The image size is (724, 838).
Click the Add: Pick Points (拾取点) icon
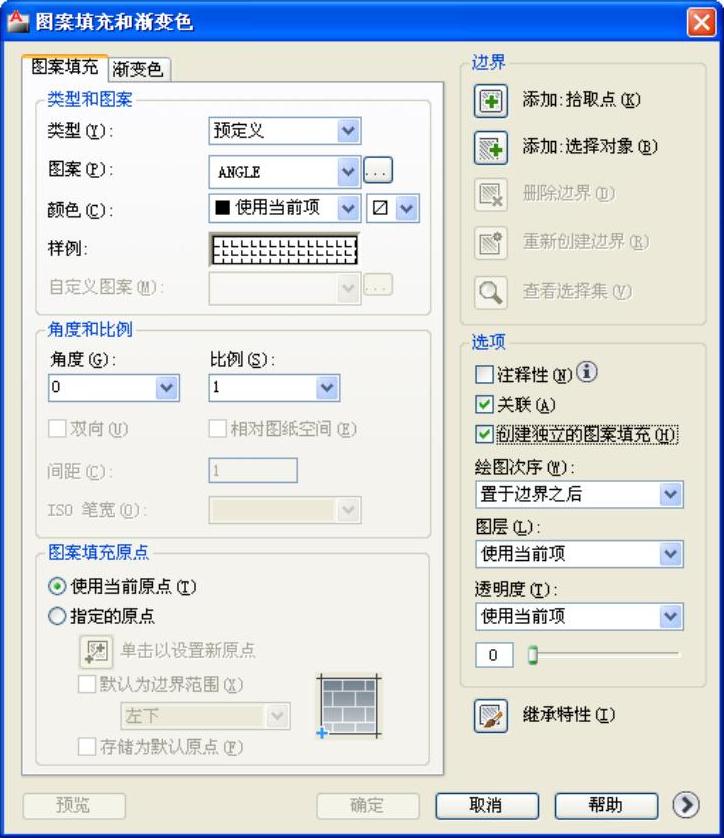tap(491, 100)
